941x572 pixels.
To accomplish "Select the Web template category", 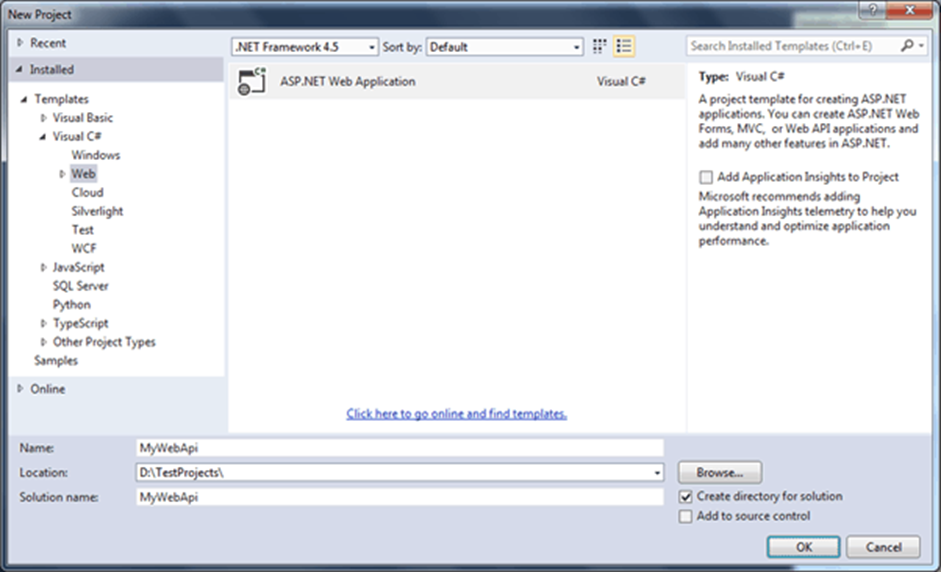I will point(83,174).
